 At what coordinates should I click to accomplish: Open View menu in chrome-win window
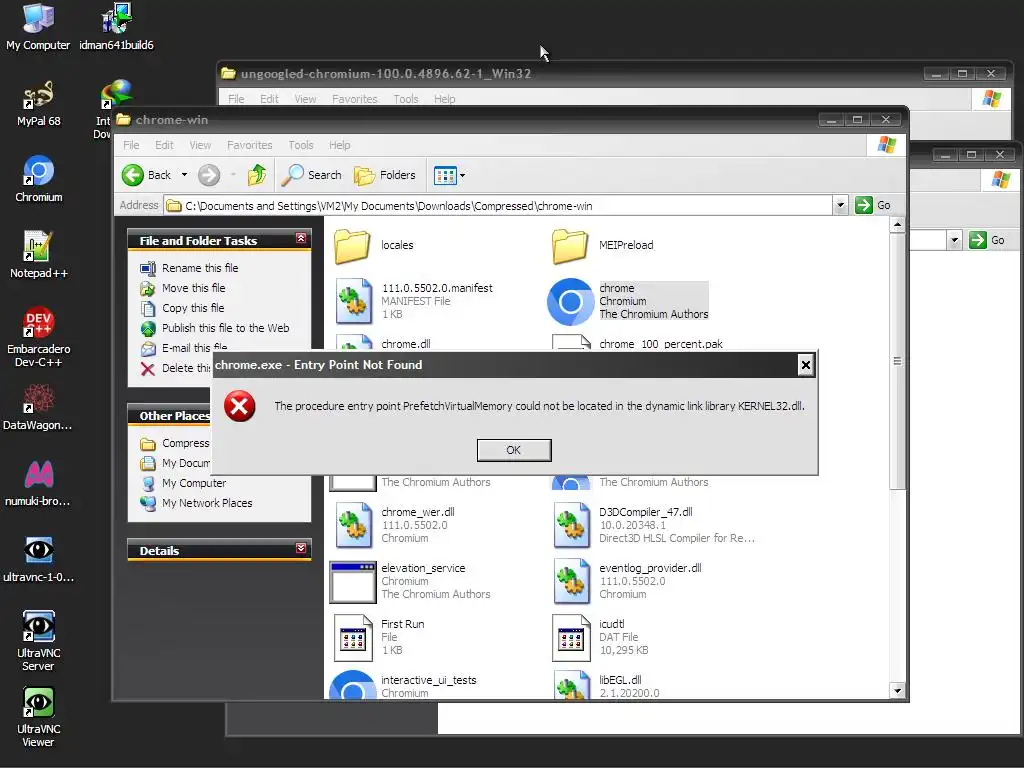(x=200, y=145)
